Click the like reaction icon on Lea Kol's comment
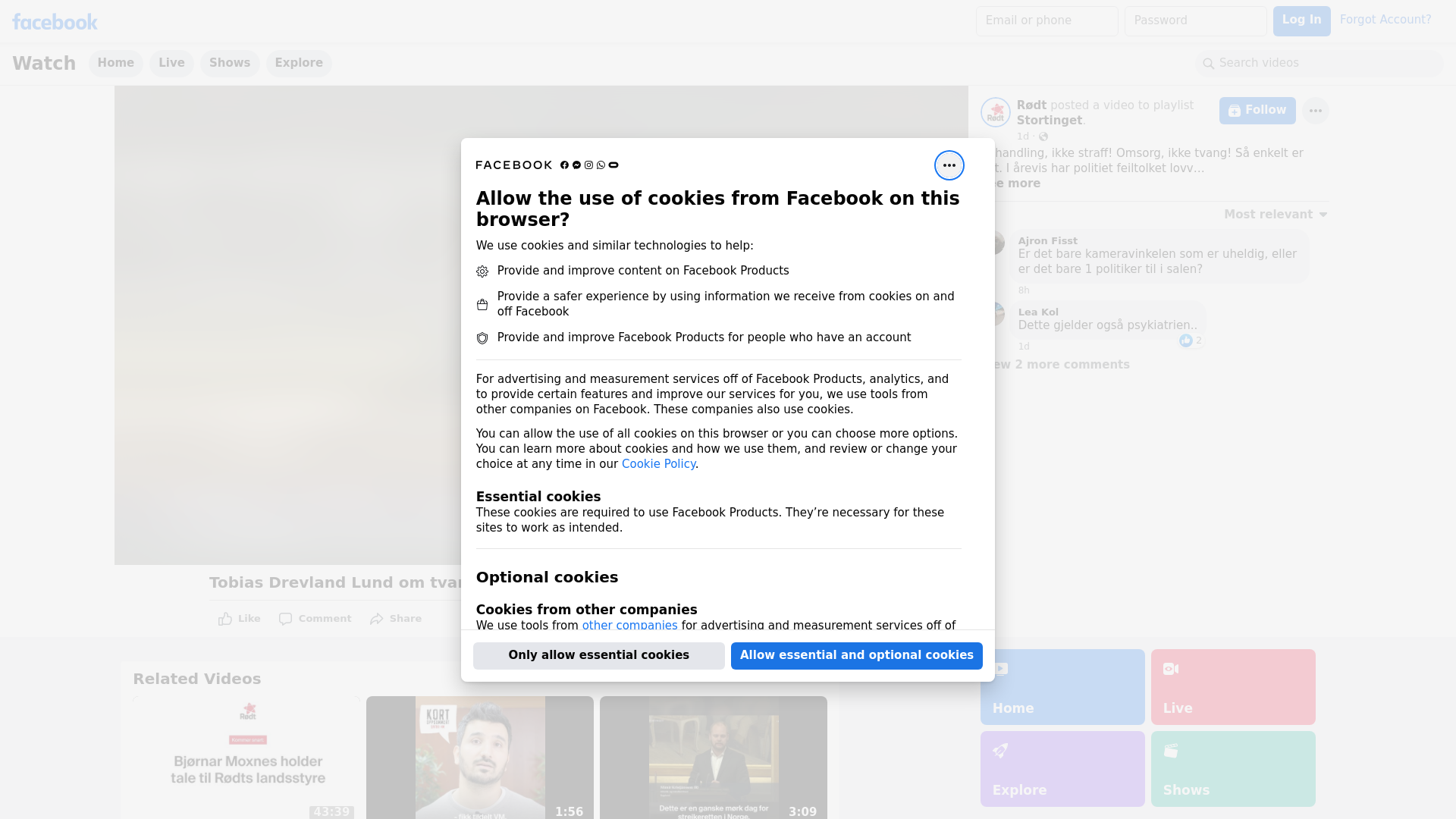 (1186, 341)
